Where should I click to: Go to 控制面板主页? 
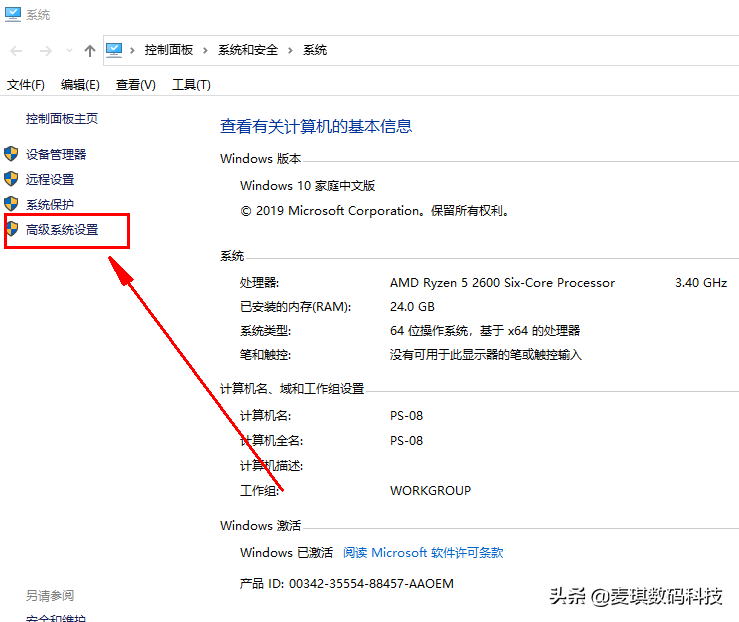coord(62,119)
